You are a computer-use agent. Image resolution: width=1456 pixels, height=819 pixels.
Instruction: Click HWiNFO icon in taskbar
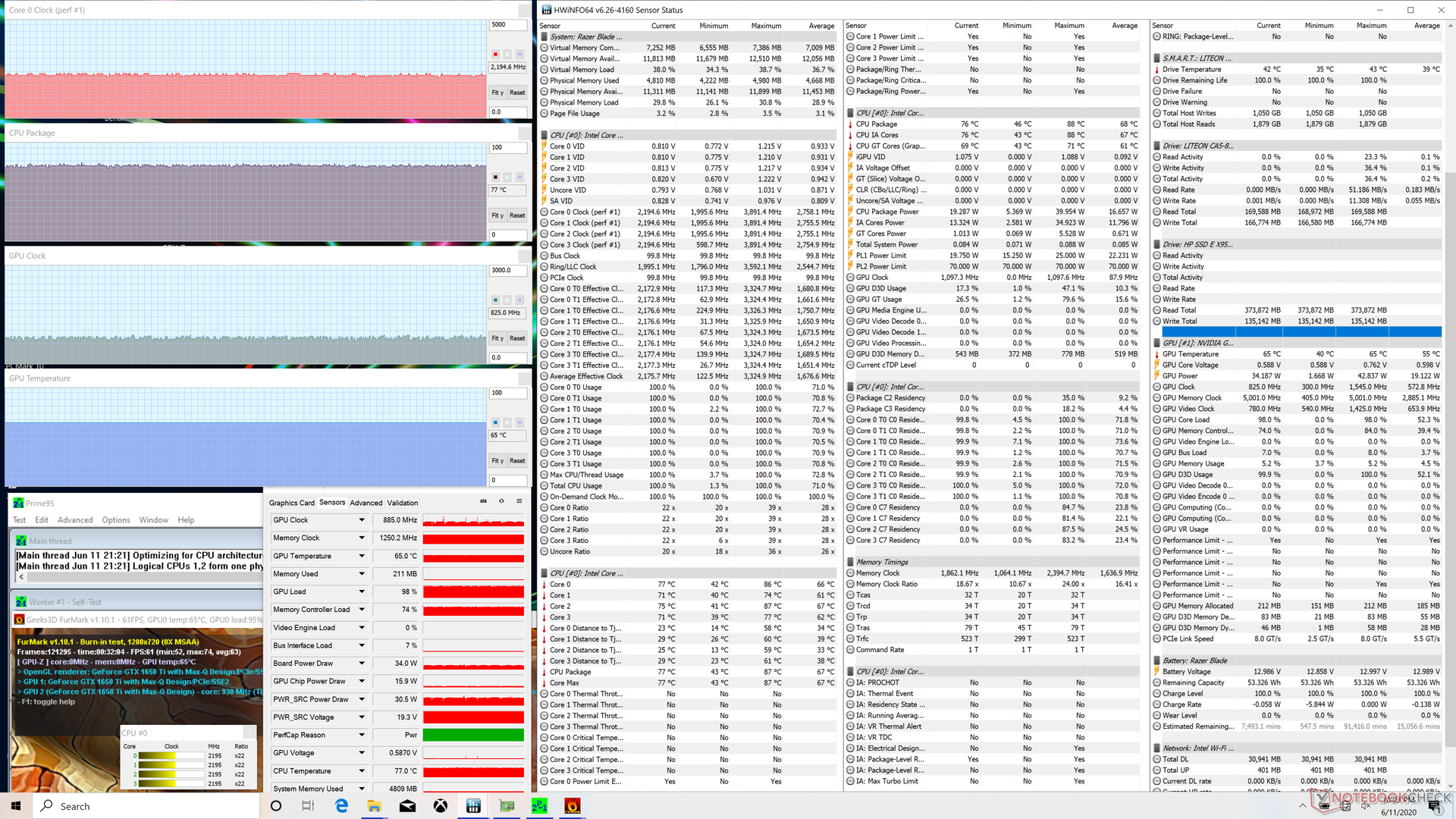click(x=473, y=806)
